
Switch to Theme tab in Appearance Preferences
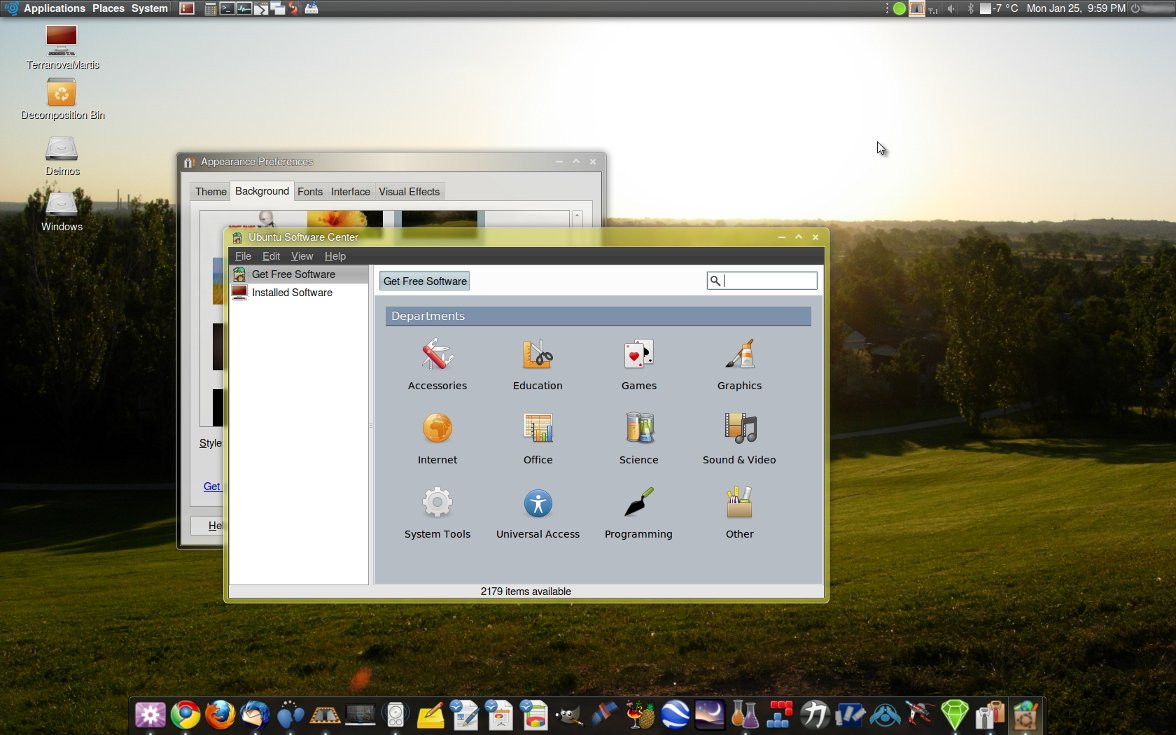point(211,192)
